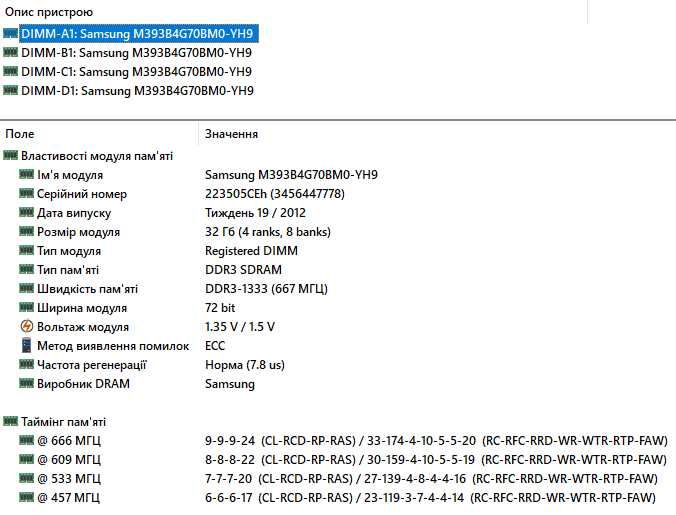Click the Опис пристрою header
The width and height of the screenshot is (676, 515).
pyautogui.click(x=49, y=12)
